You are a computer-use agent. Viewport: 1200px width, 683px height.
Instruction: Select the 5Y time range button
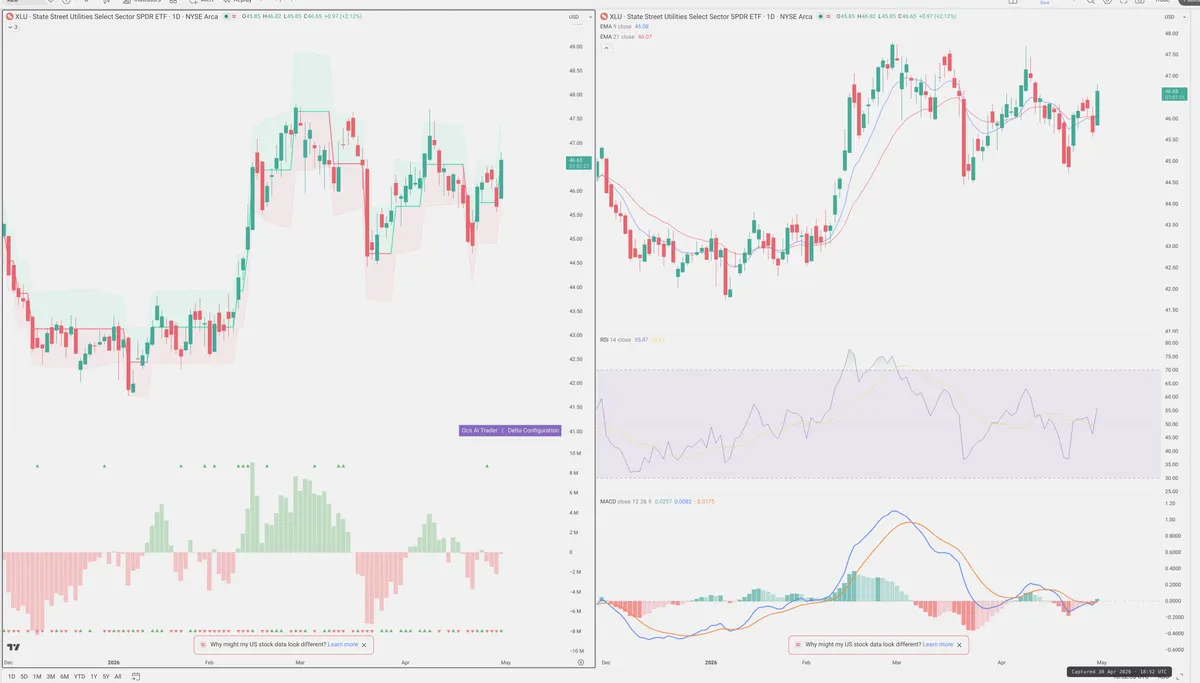pos(105,676)
